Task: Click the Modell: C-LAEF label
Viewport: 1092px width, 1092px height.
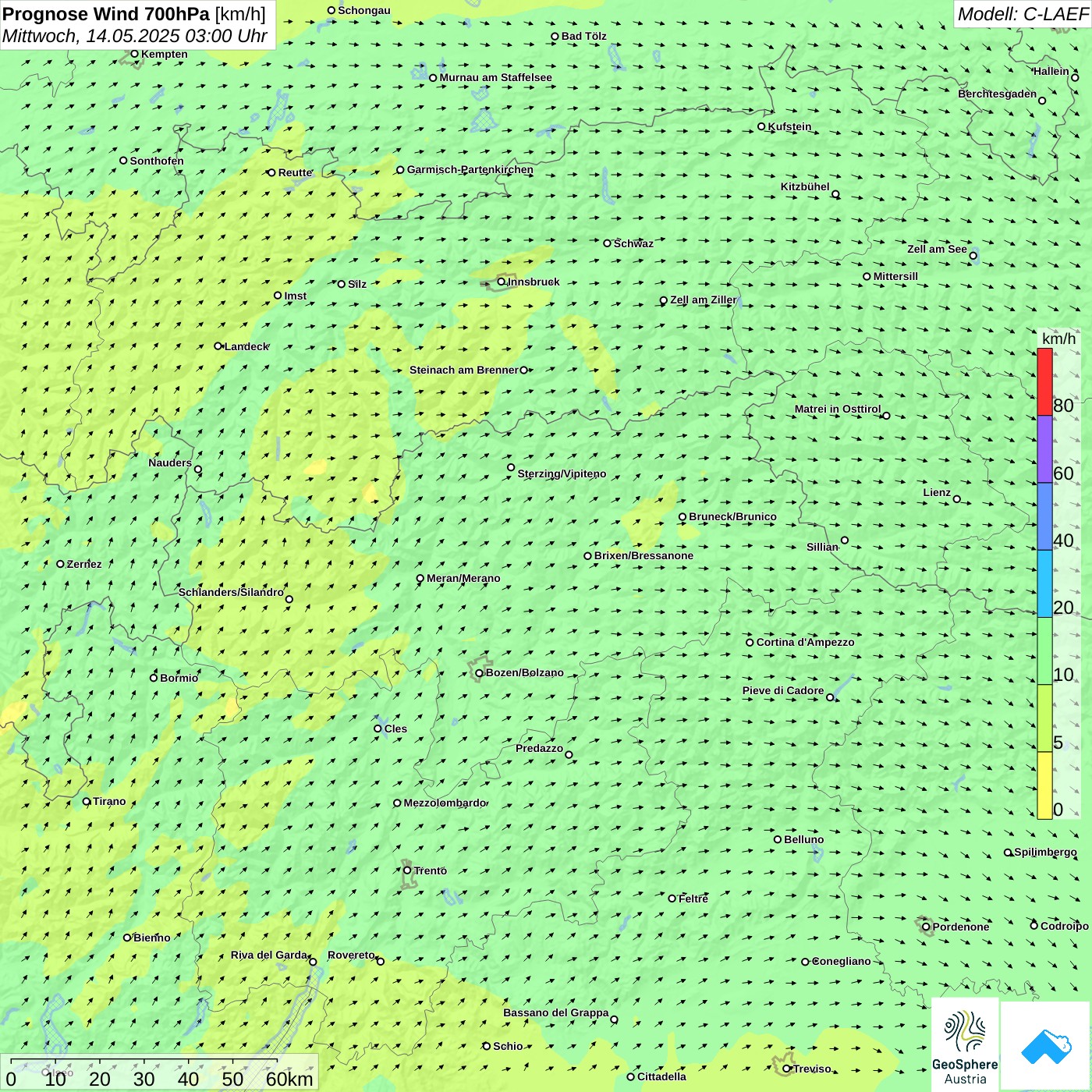Action: pos(1023,14)
